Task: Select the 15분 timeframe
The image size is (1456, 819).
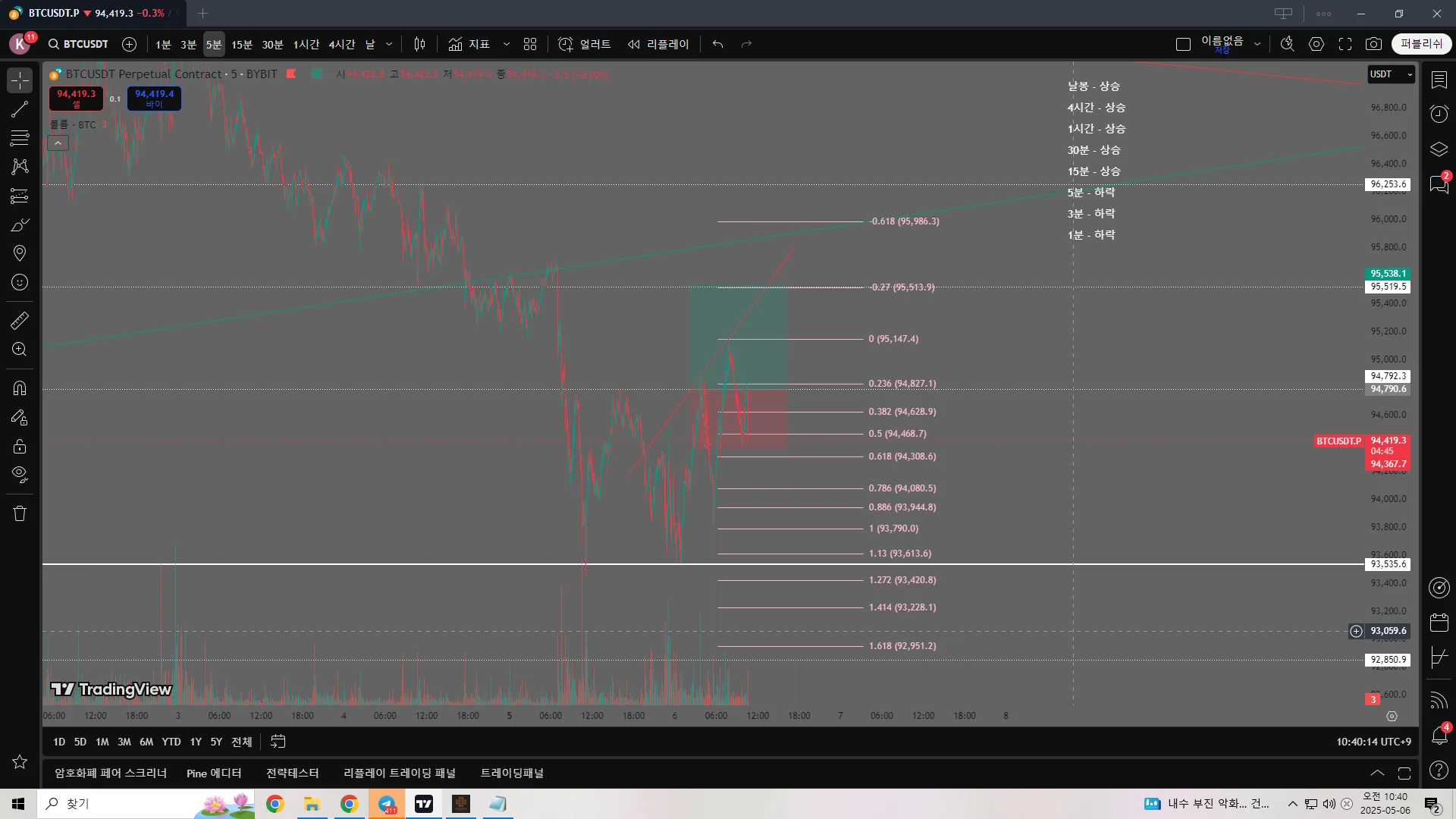Action: pyautogui.click(x=242, y=44)
